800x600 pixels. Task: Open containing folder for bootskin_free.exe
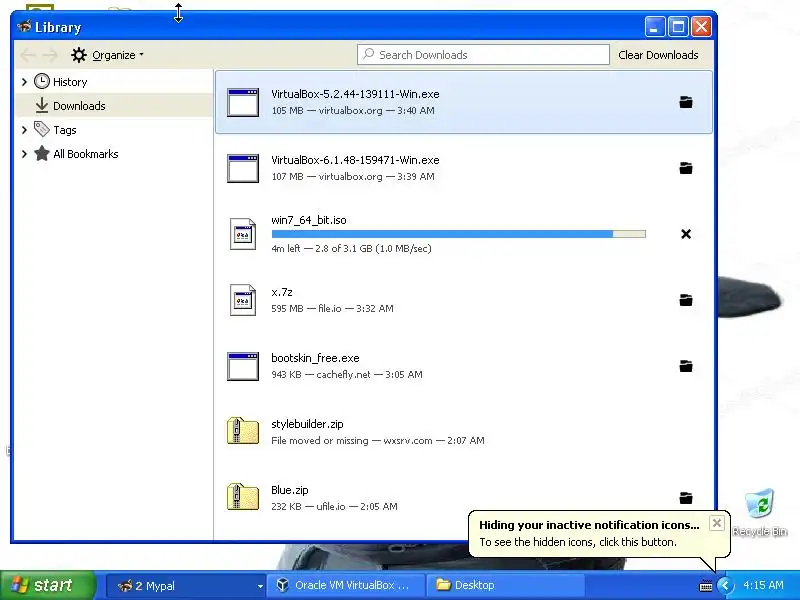coord(686,366)
